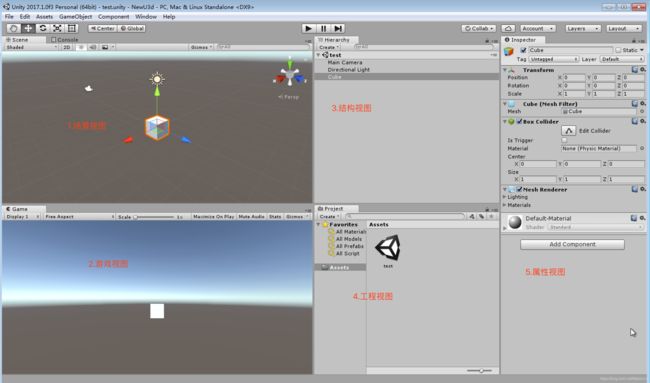Toggle Mute Audio in Game view
This screenshot has height=383, width=650.
pyautogui.click(x=251, y=216)
